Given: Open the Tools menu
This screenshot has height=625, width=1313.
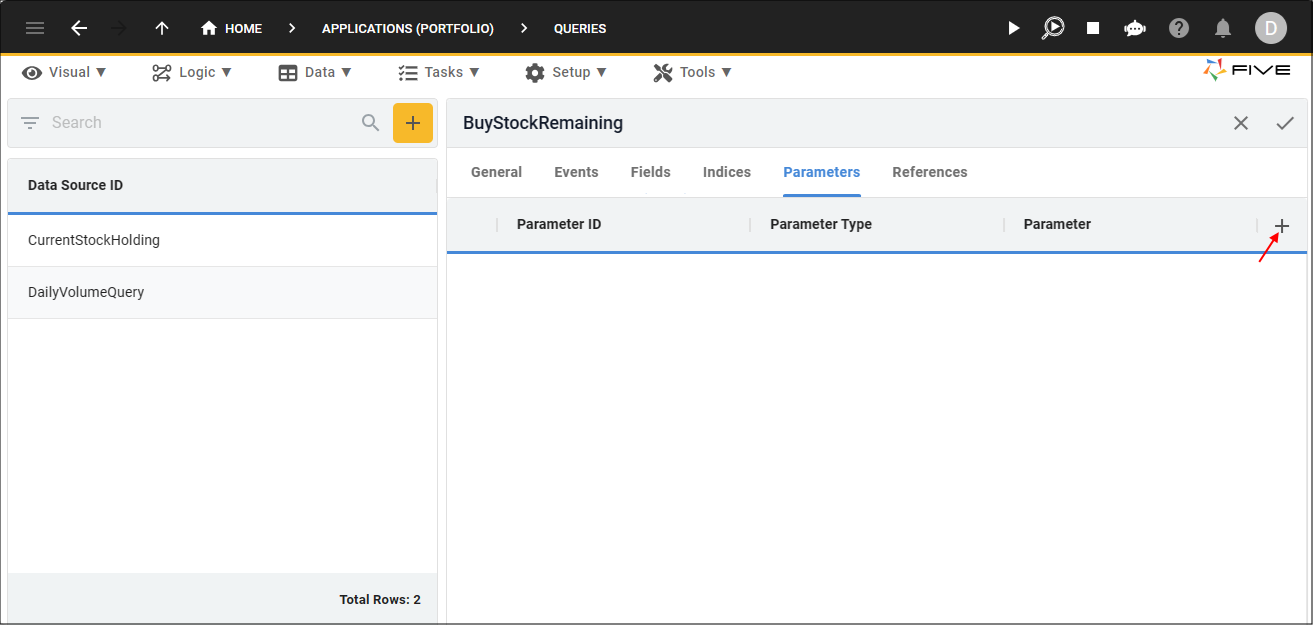Looking at the screenshot, I should (x=692, y=72).
